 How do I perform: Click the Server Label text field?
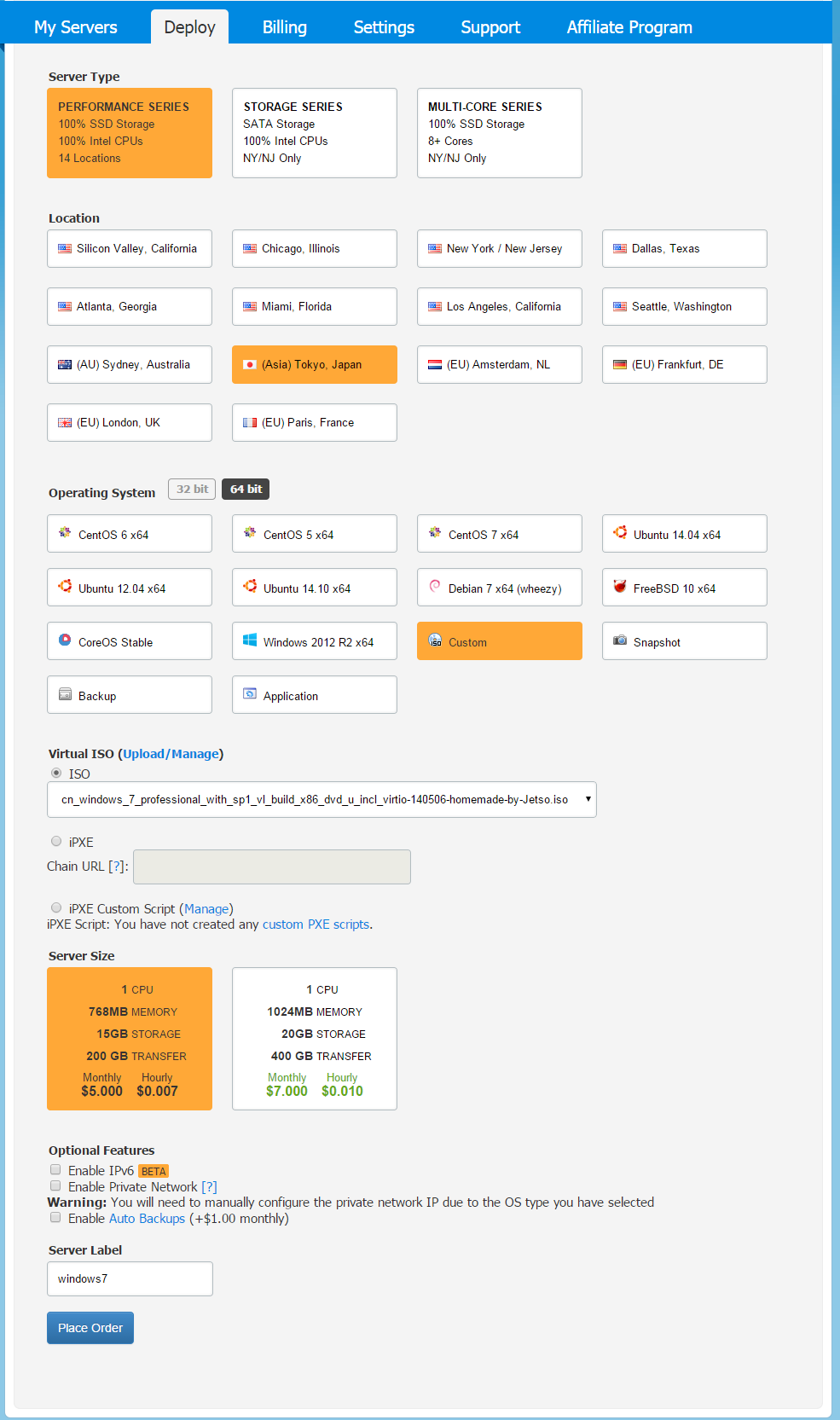pos(130,1278)
